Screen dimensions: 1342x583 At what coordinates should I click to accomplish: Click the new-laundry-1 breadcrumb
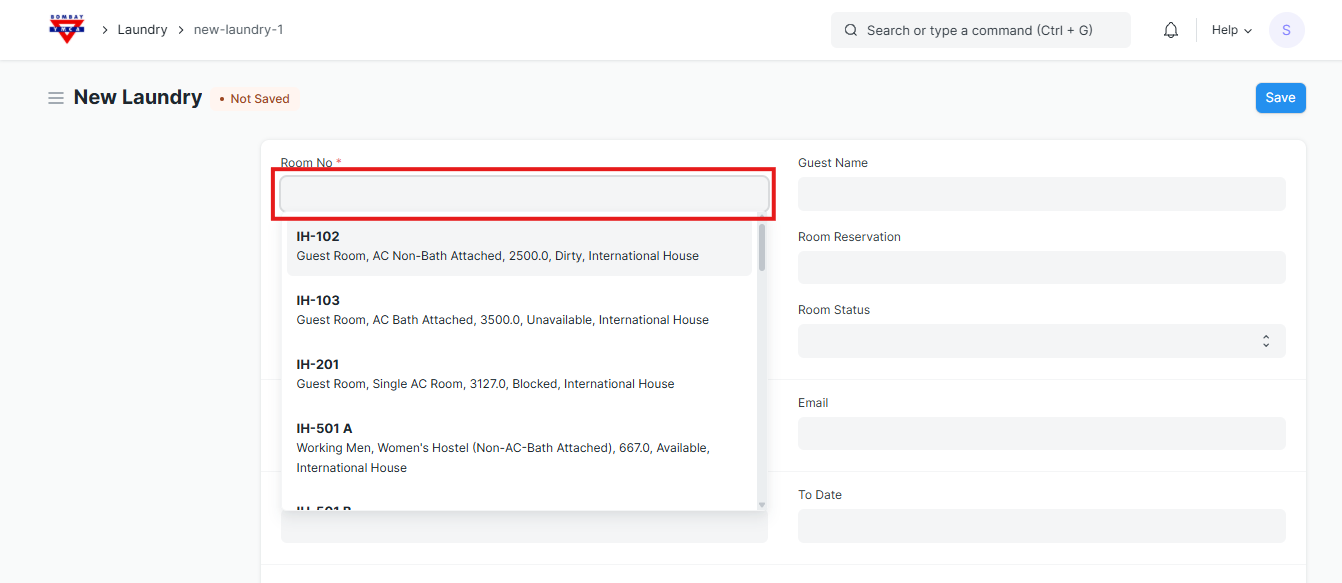pos(238,30)
